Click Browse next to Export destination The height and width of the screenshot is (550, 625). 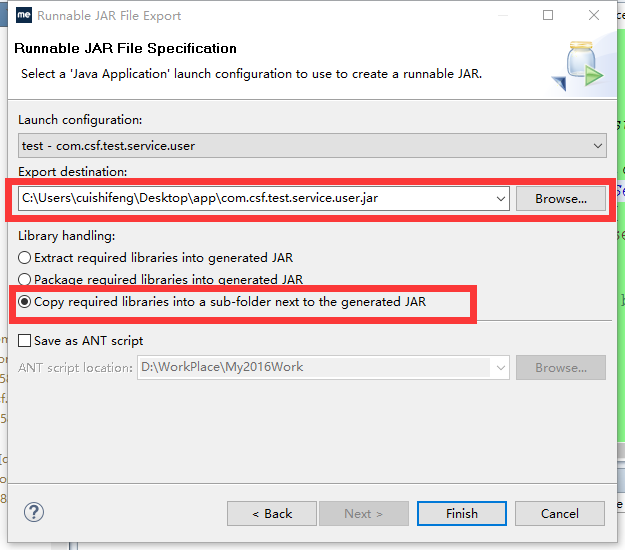tap(561, 198)
